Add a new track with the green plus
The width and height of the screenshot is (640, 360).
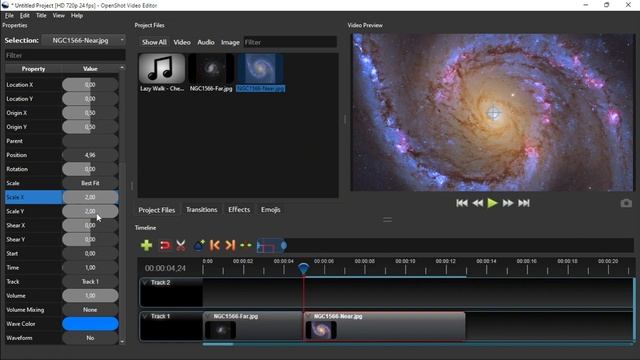point(146,245)
